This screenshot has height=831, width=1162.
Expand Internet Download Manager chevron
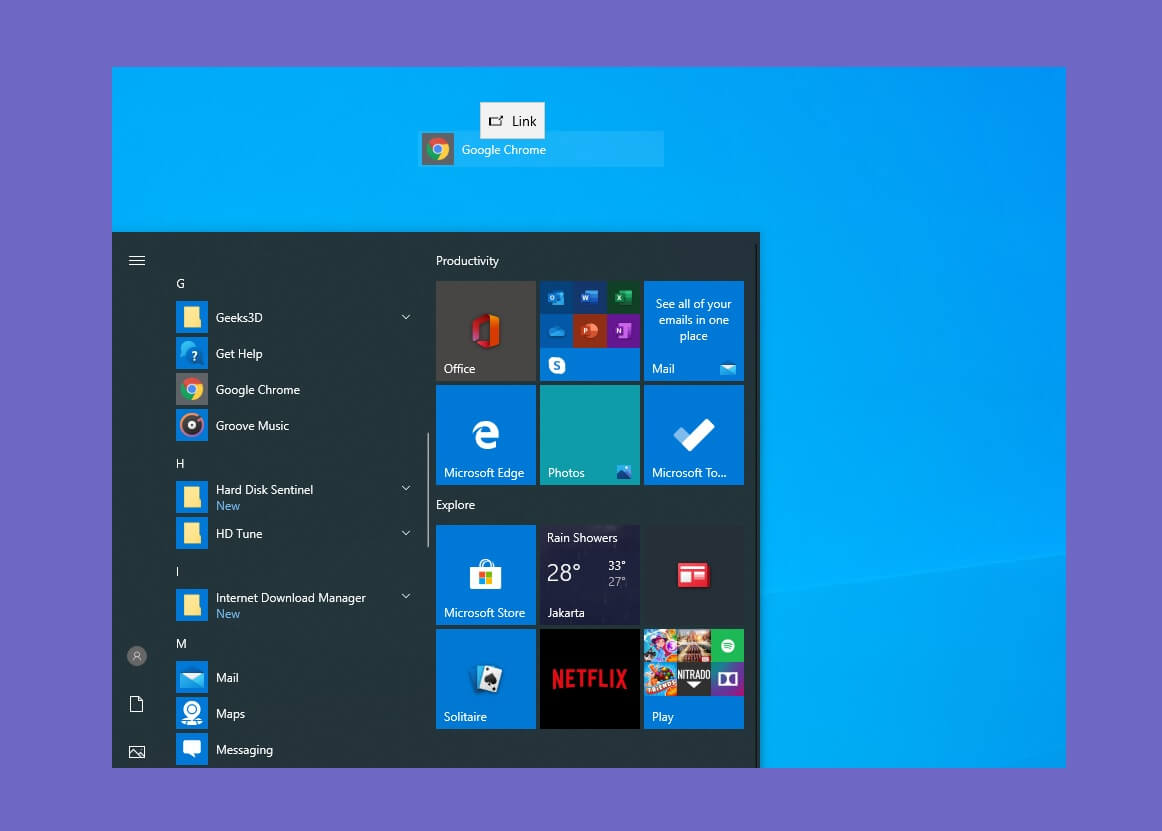(x=406, y=596)
